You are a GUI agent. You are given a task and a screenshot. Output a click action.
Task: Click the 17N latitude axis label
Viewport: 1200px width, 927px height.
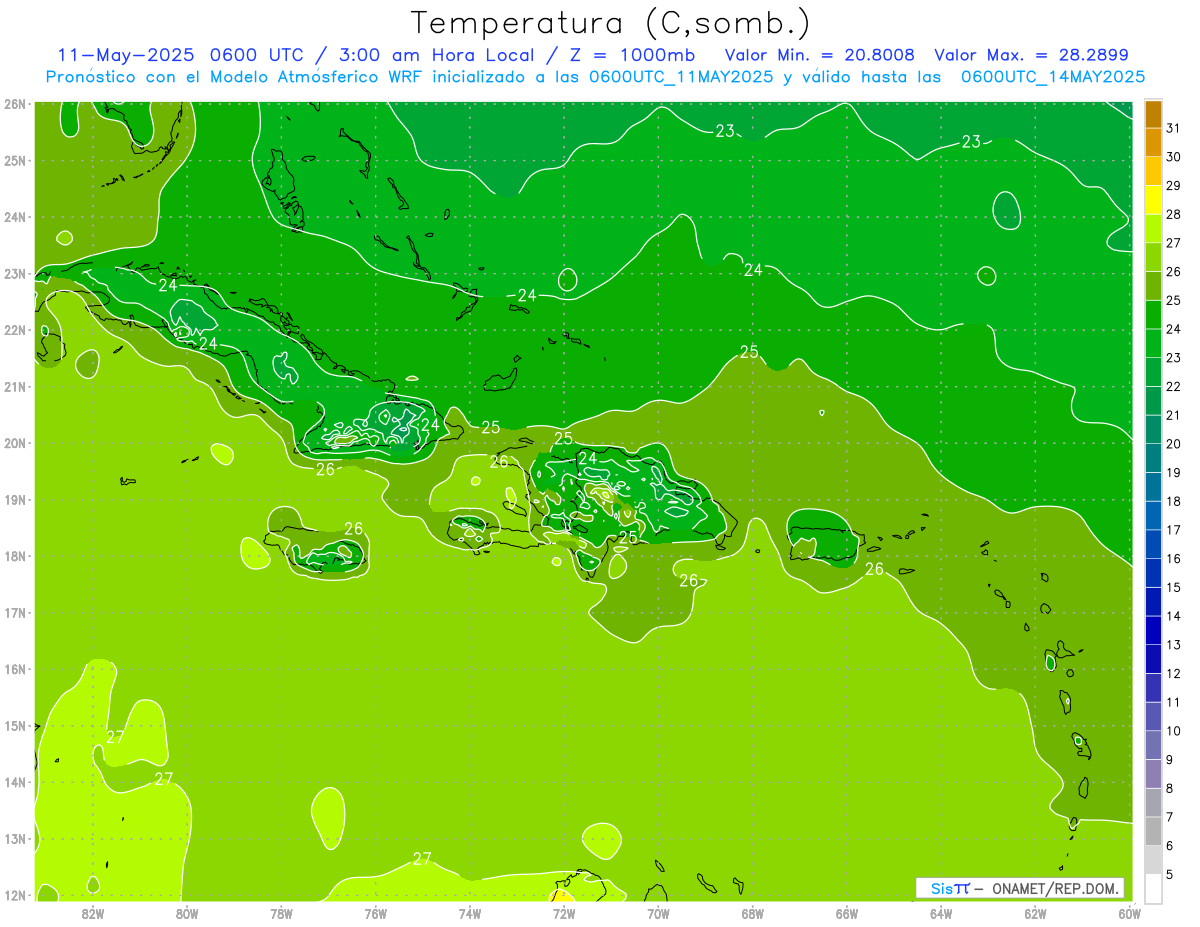coord(15,612)
